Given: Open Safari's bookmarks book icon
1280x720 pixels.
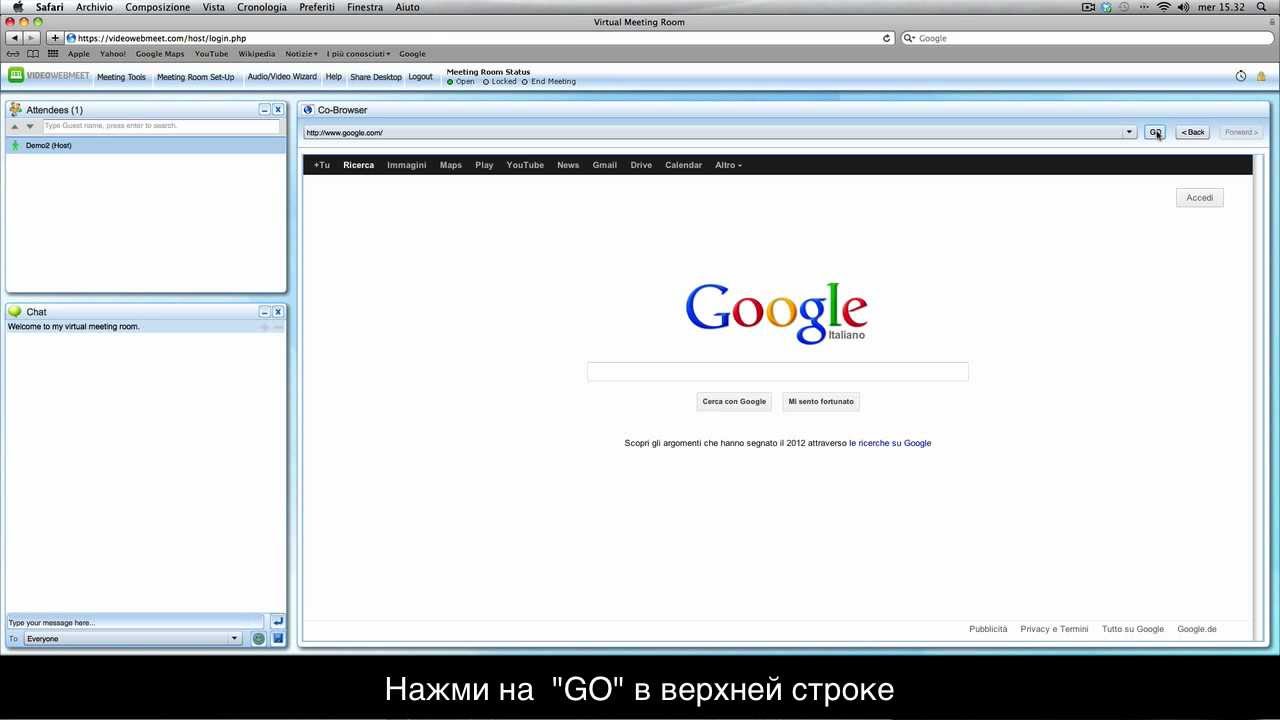Looking at the screenshot, I should pyautogui.click(x=33, y=54).
